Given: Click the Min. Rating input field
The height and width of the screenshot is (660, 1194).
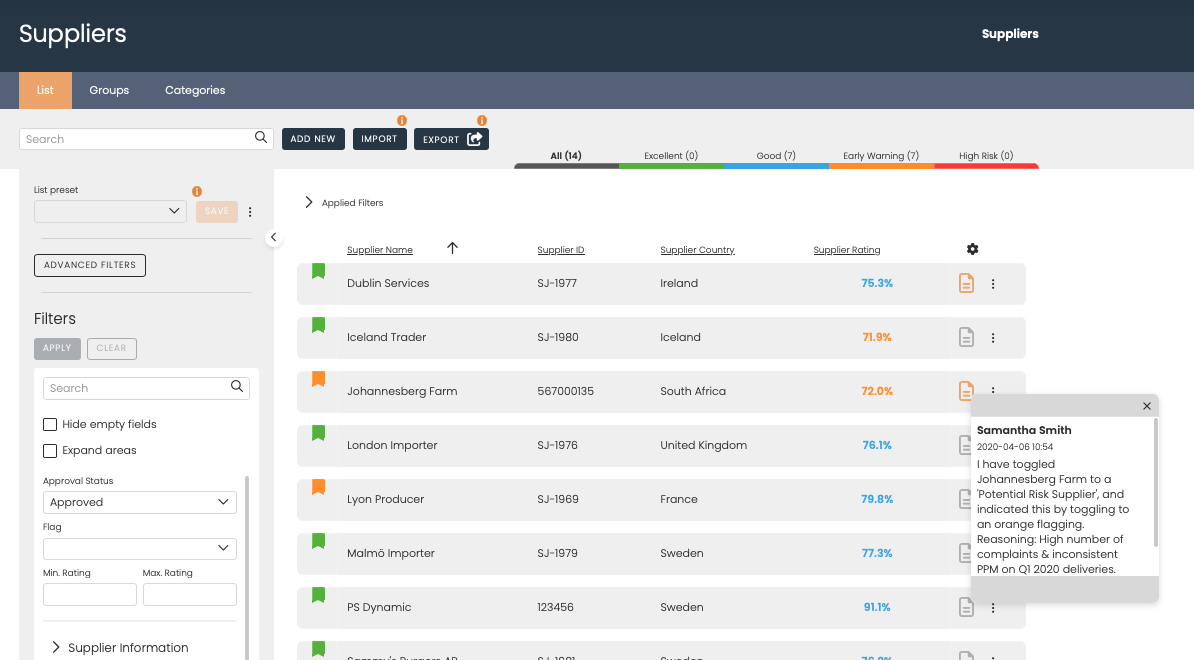Looking at the screenshot, I should point(90,595).
